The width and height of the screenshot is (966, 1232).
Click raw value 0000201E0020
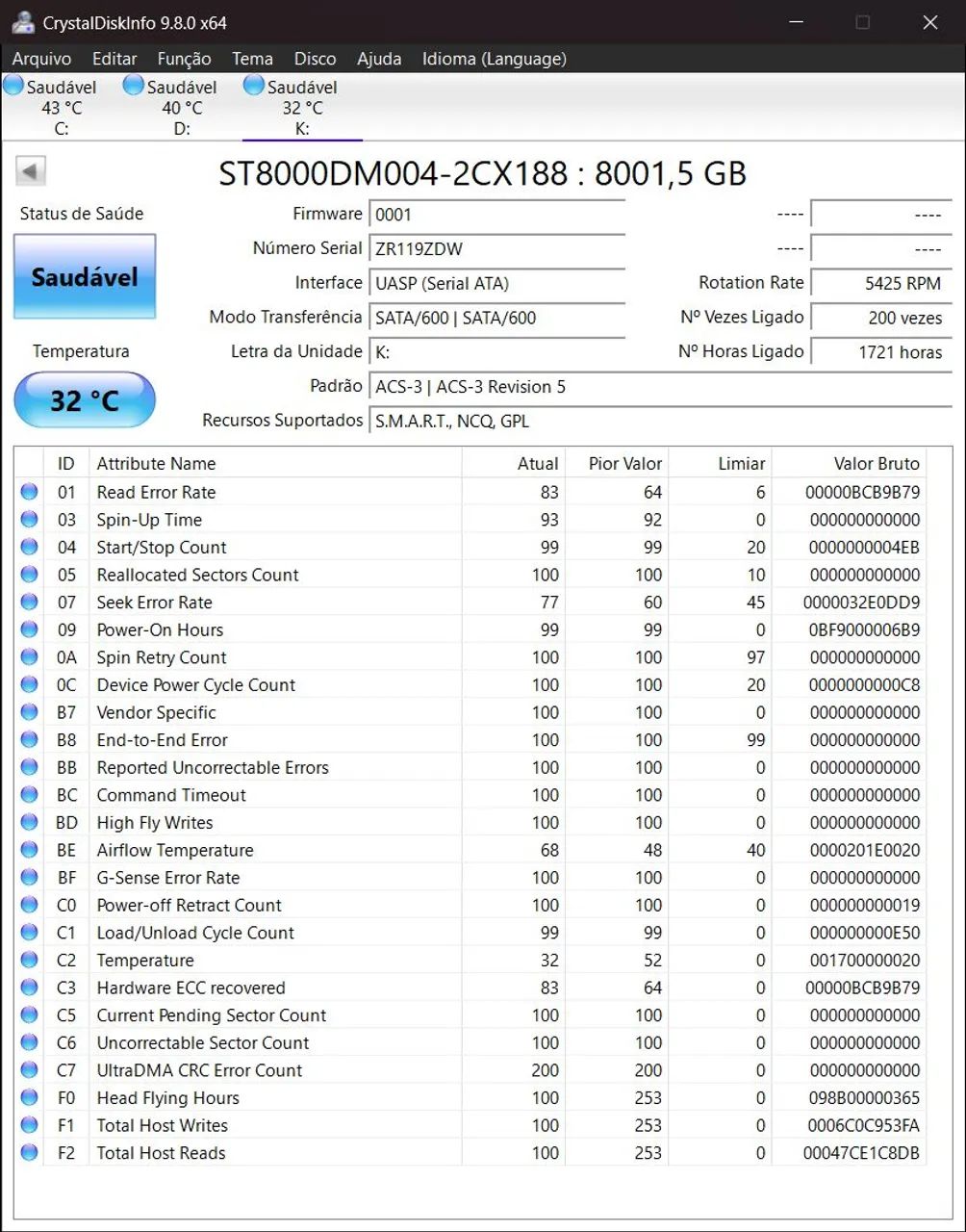click(864, 850)
